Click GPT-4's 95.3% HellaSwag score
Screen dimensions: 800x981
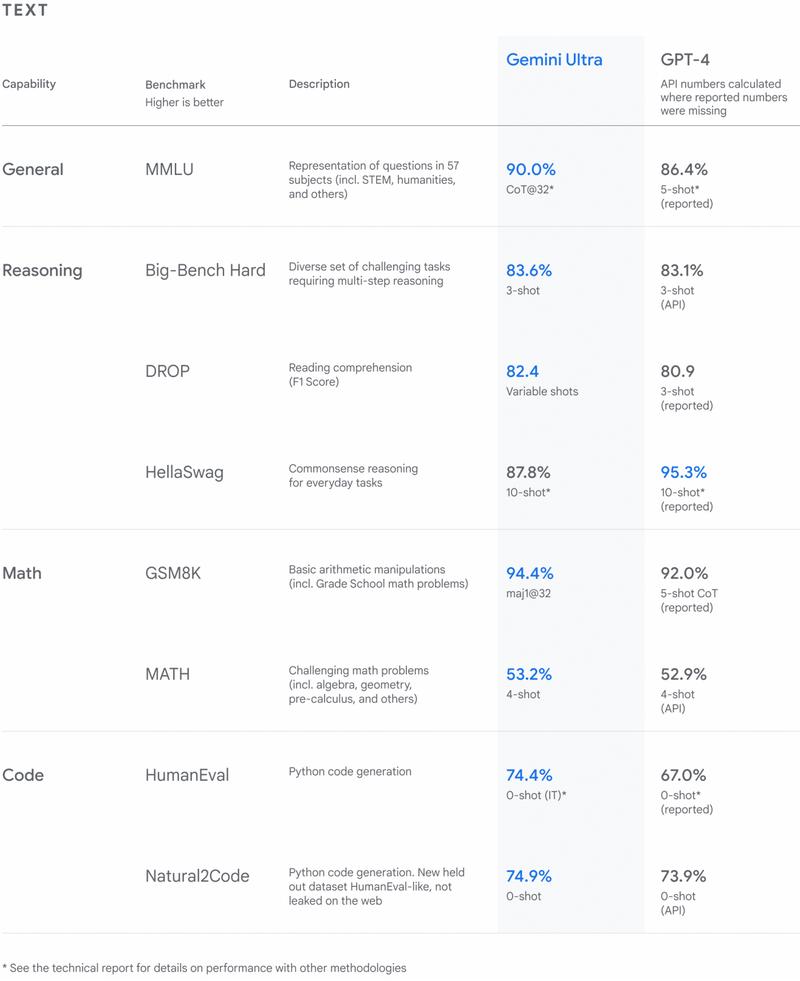pyautogui.click(x=685, y=472)
